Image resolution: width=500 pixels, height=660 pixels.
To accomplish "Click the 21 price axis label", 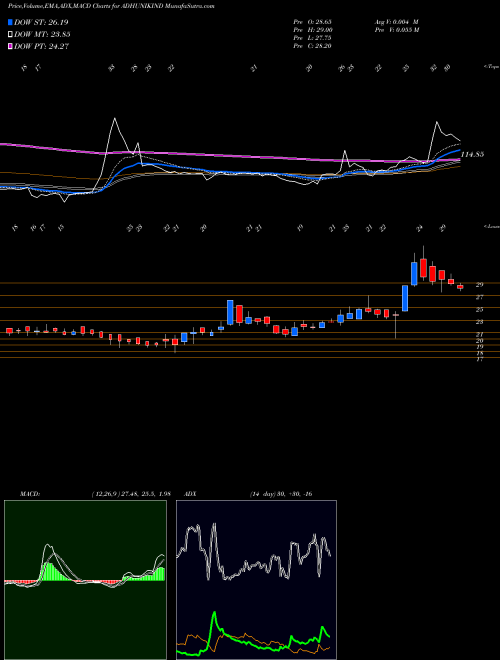I will [480, 334].
